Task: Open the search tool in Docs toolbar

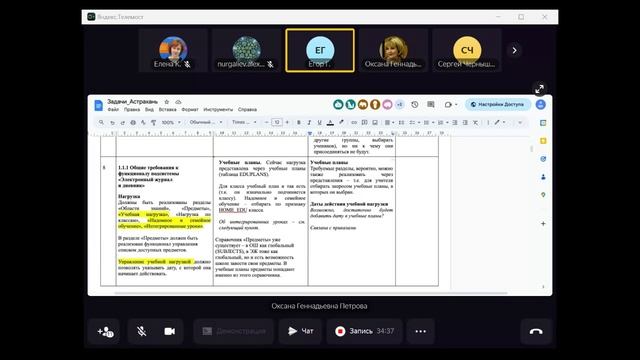Action: pyautogui.click(x=101, y=122)
